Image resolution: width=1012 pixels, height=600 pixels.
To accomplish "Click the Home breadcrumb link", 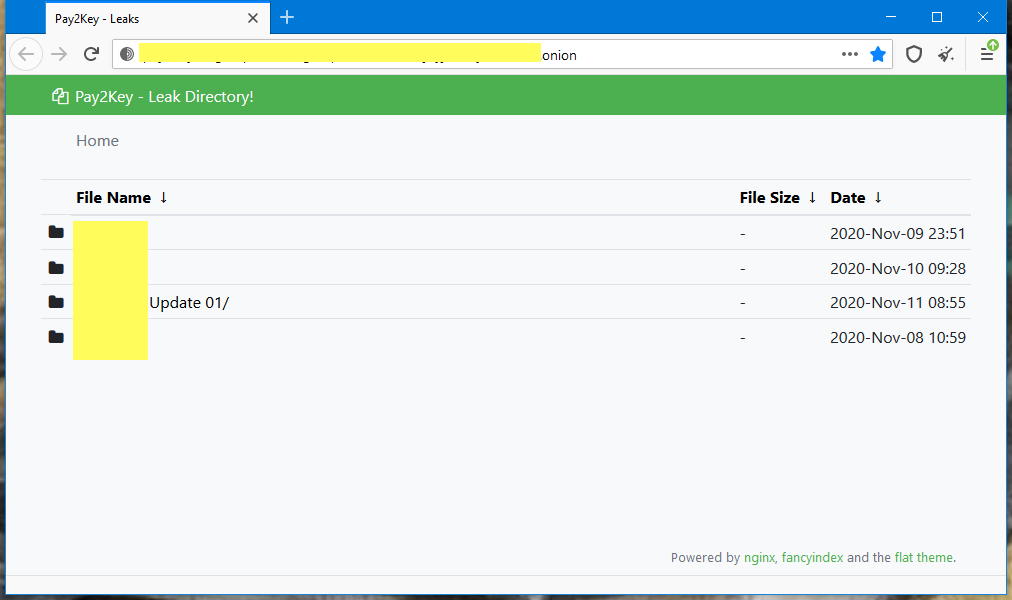I will [97, 141].
